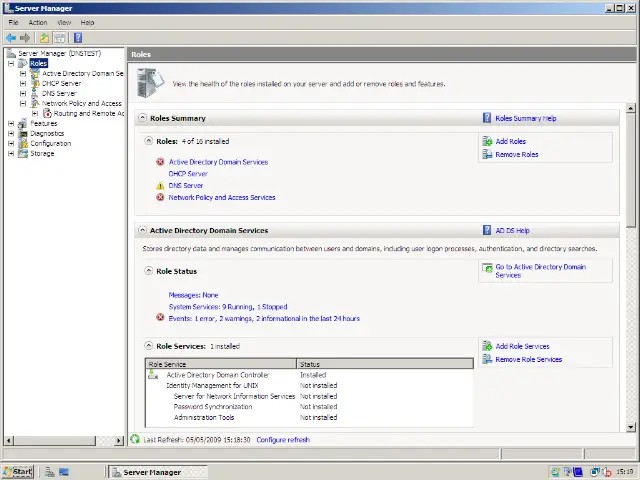Expand the DHCP Server tree node
Viewport: 640px width, 480px height.
pyautogui.click(x=23, y=83)
